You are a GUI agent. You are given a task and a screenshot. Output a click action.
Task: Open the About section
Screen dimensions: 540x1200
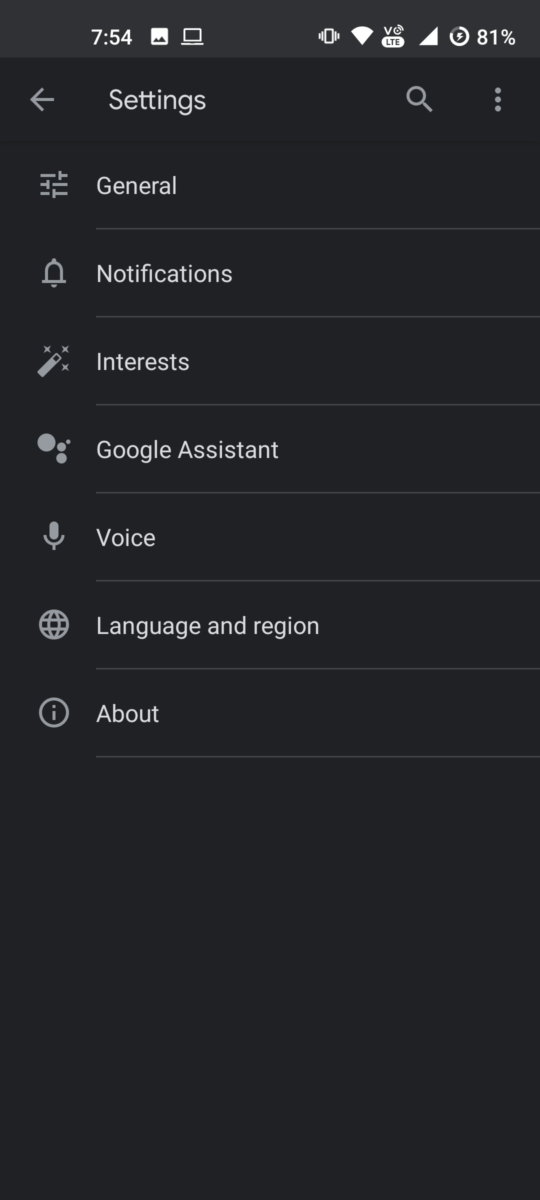pos(270,713)
